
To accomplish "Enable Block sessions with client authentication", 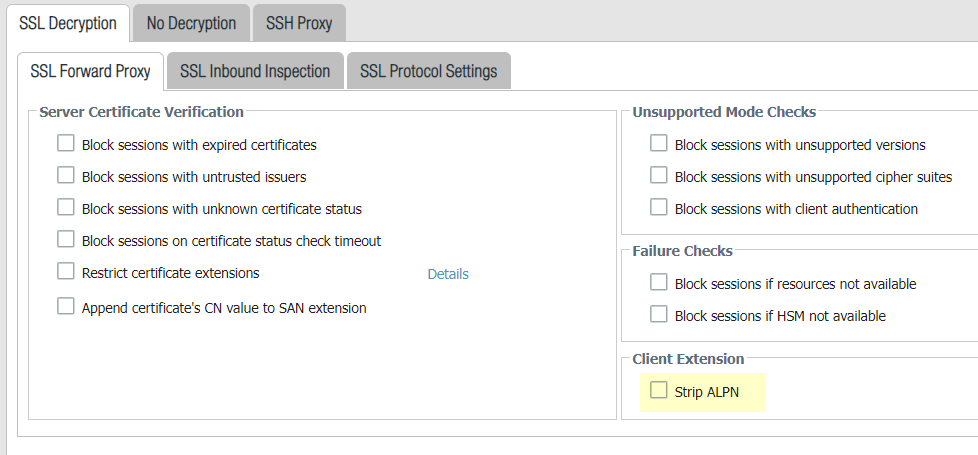I will click(x=659, y=208).
